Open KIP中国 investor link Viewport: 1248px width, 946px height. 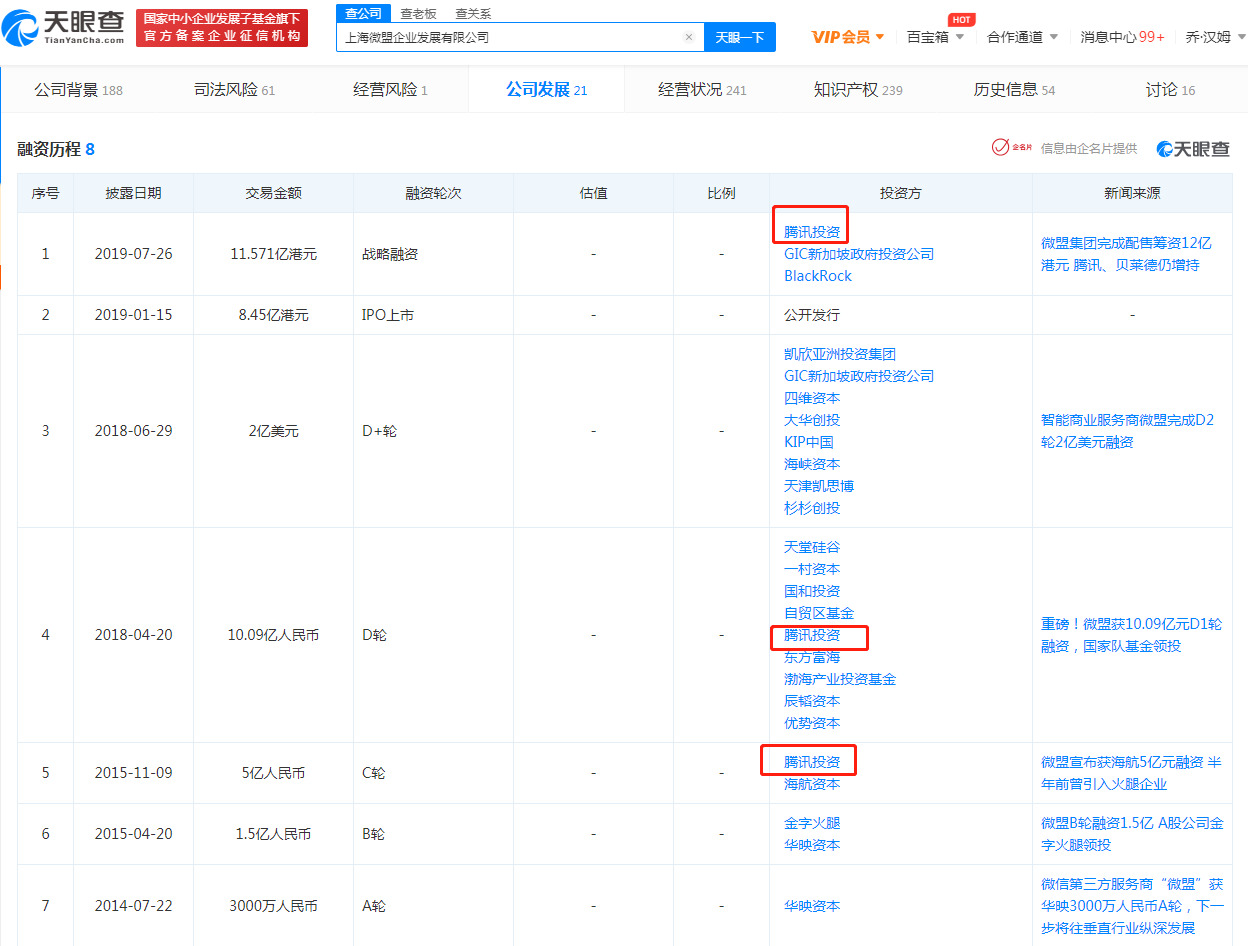pyautogui.click(x=809, y=442)
